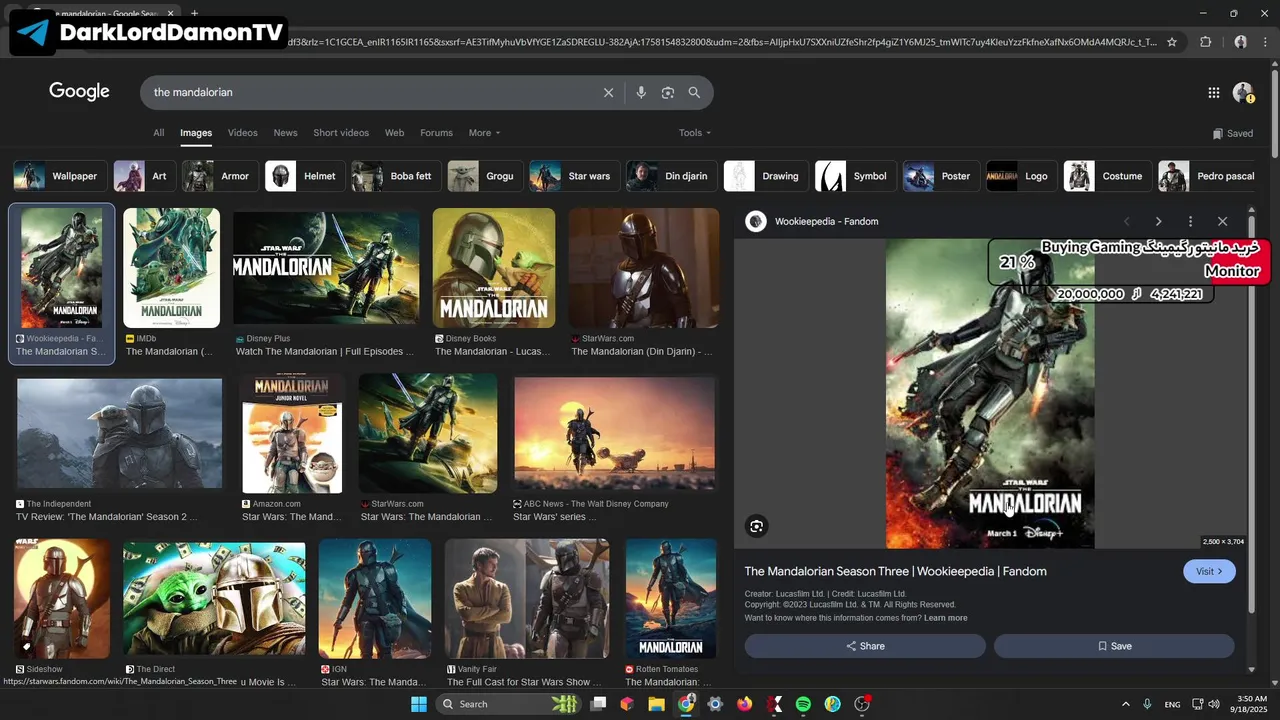1280x720 pixels.
Task: Click the Save button in preview
Action: point(1114,646)
